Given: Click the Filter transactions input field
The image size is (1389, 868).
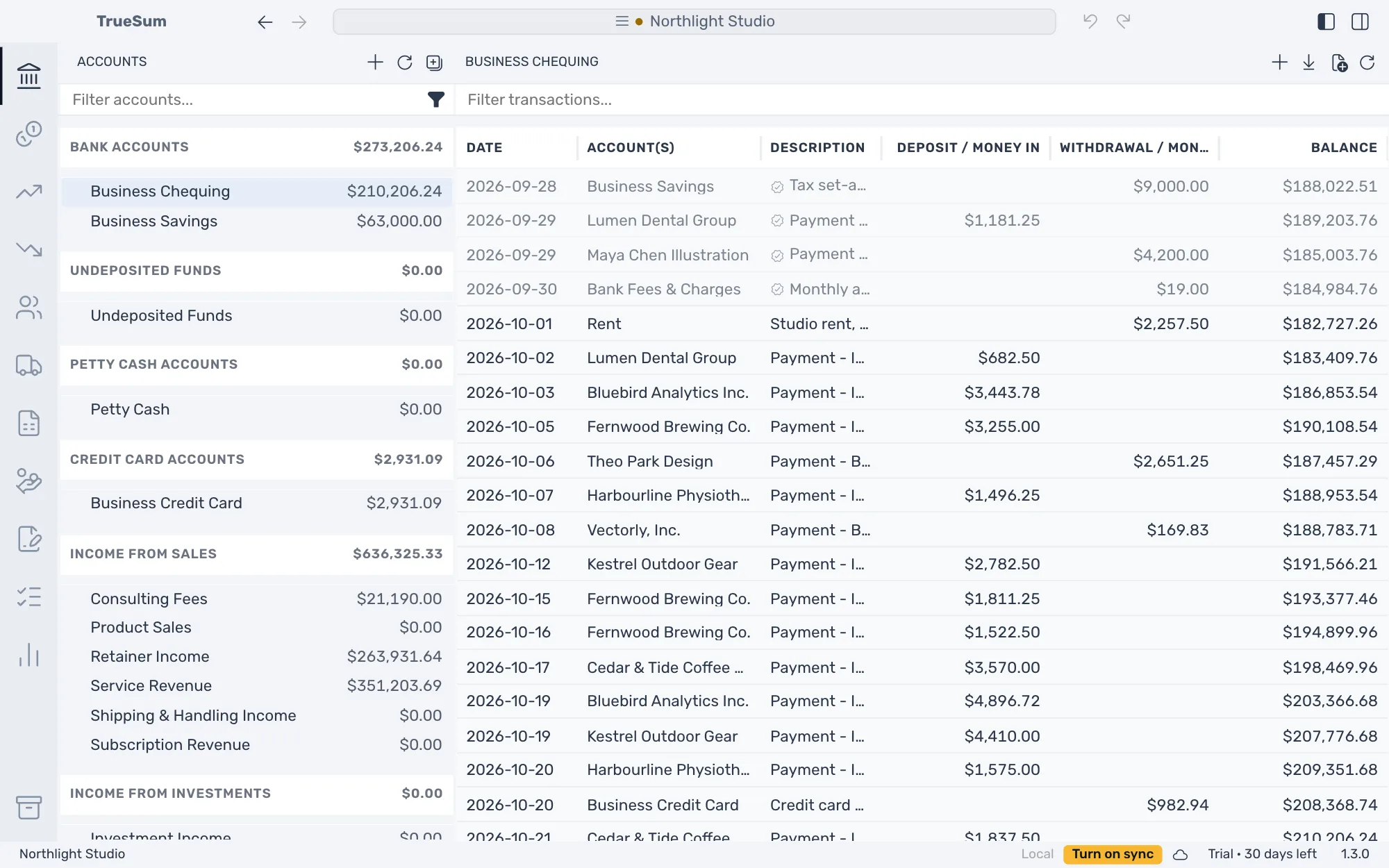Looking at the screenshot, I should (922, 100).
